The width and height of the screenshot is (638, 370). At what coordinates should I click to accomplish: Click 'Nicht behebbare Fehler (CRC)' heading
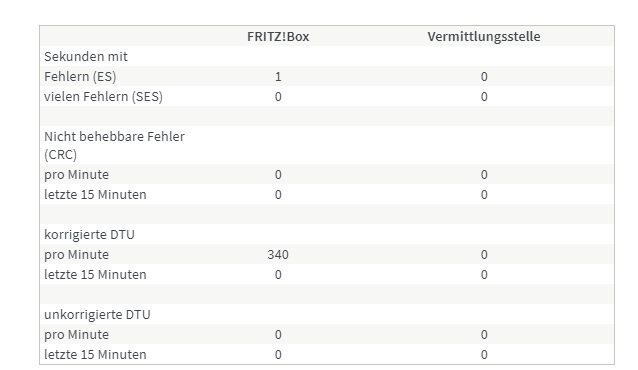(114, 145)
